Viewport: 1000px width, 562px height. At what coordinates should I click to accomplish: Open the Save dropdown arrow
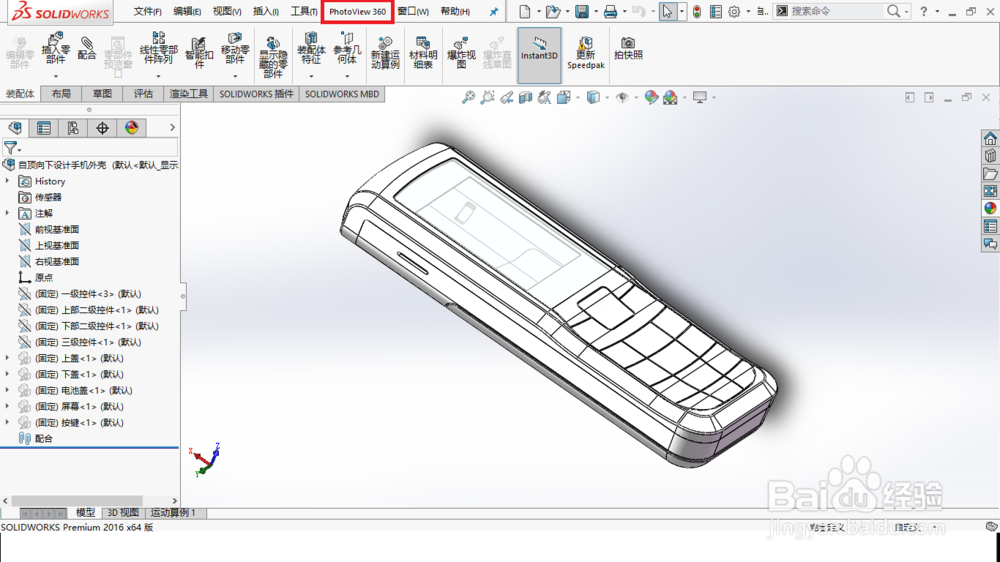pos(596,11)
